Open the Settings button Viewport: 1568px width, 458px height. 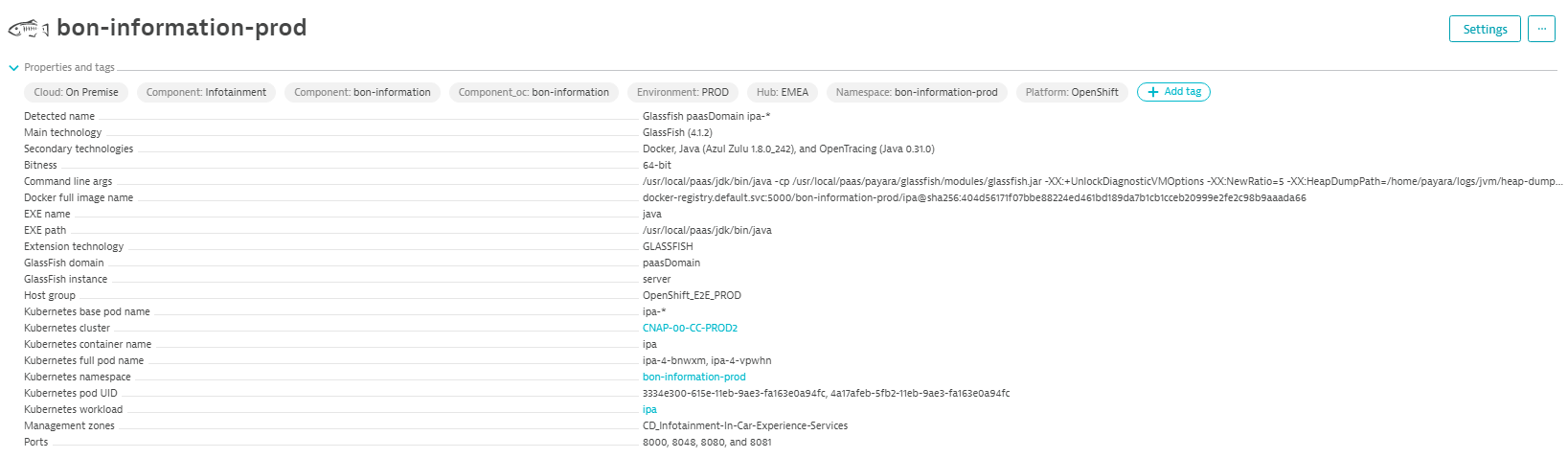[x=1484, y=29]
